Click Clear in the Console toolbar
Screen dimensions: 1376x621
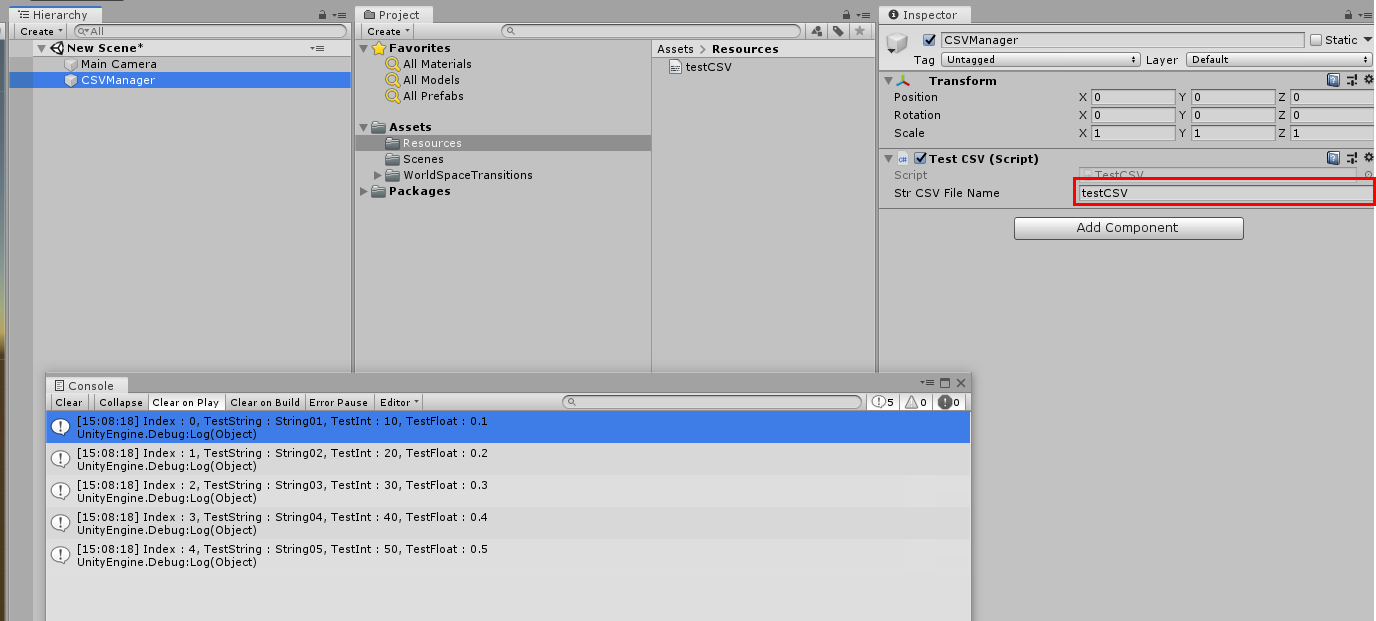coord(68,402)
